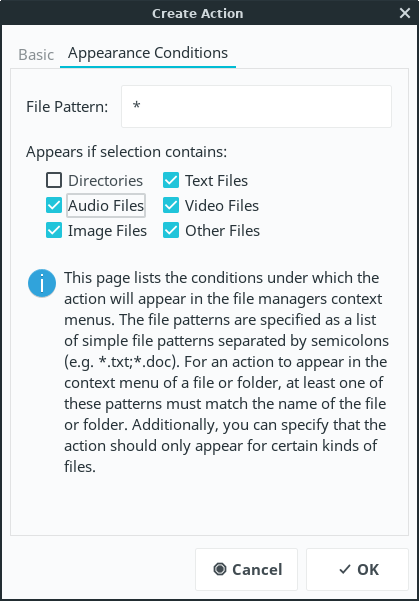This screenshot has width=419, height=601.
Task: Deselect the Other Files checkbox
Action: coord(171,231)
